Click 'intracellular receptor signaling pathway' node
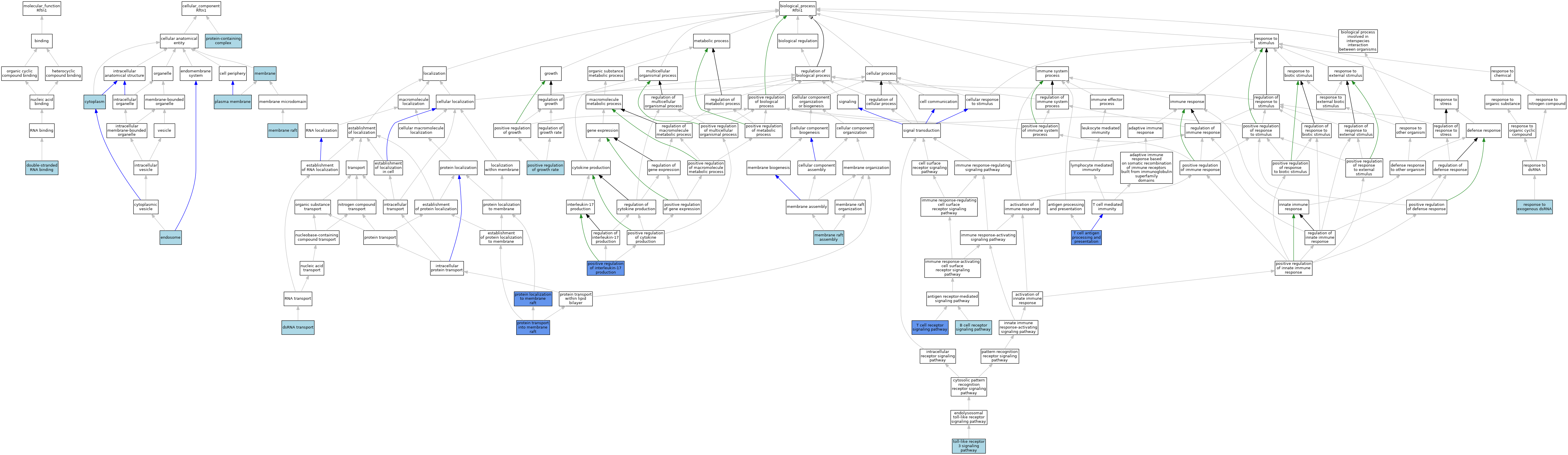This screenshot has width=1568, height=455. coord(937,356)
